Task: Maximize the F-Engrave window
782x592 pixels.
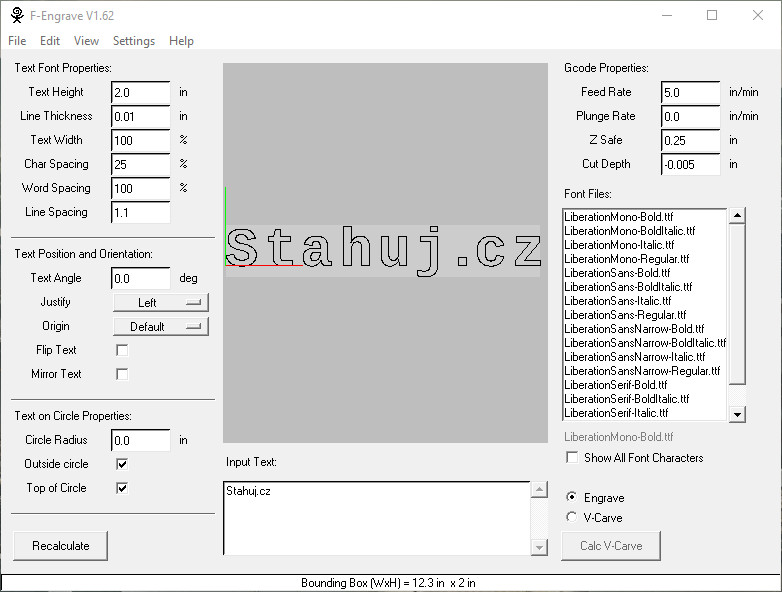Action: [712, 15]
